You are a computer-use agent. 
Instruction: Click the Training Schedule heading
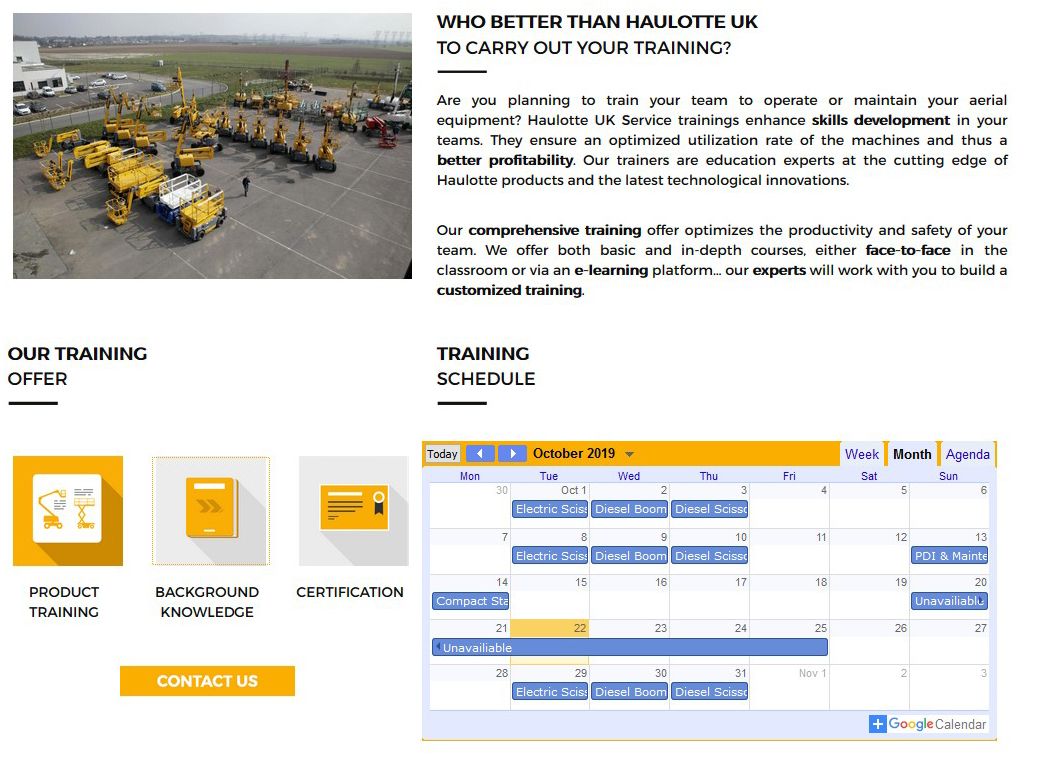[x=486, y=366]
